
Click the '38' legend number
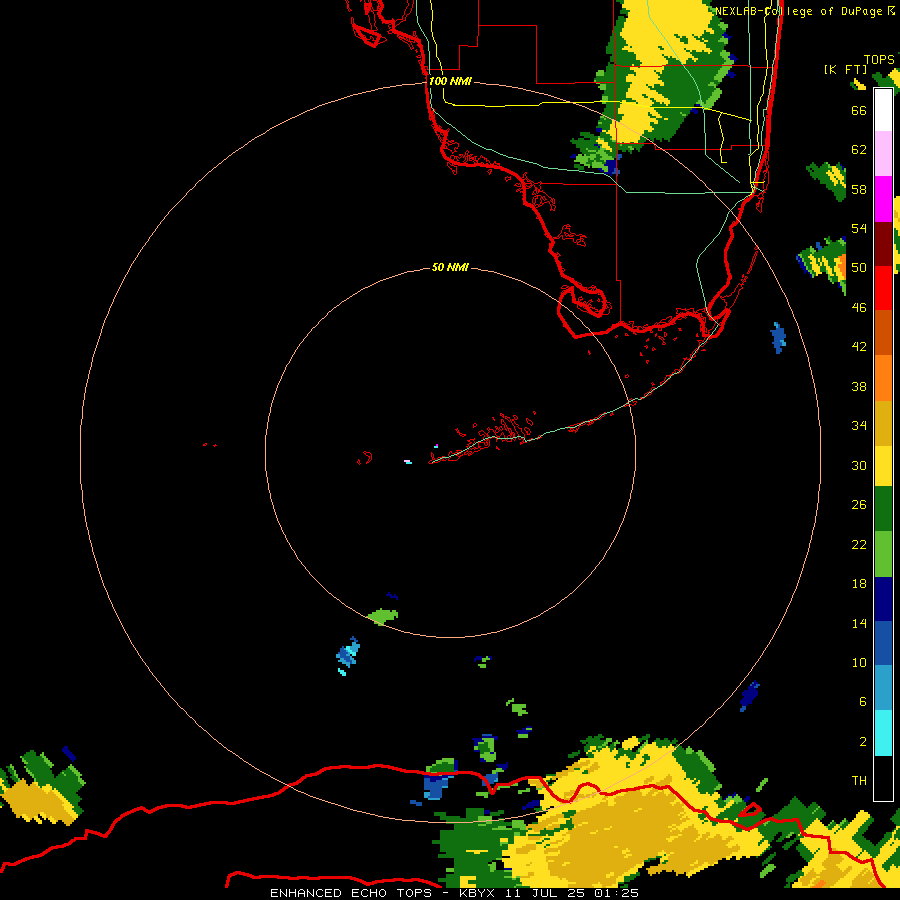point(859,387)
